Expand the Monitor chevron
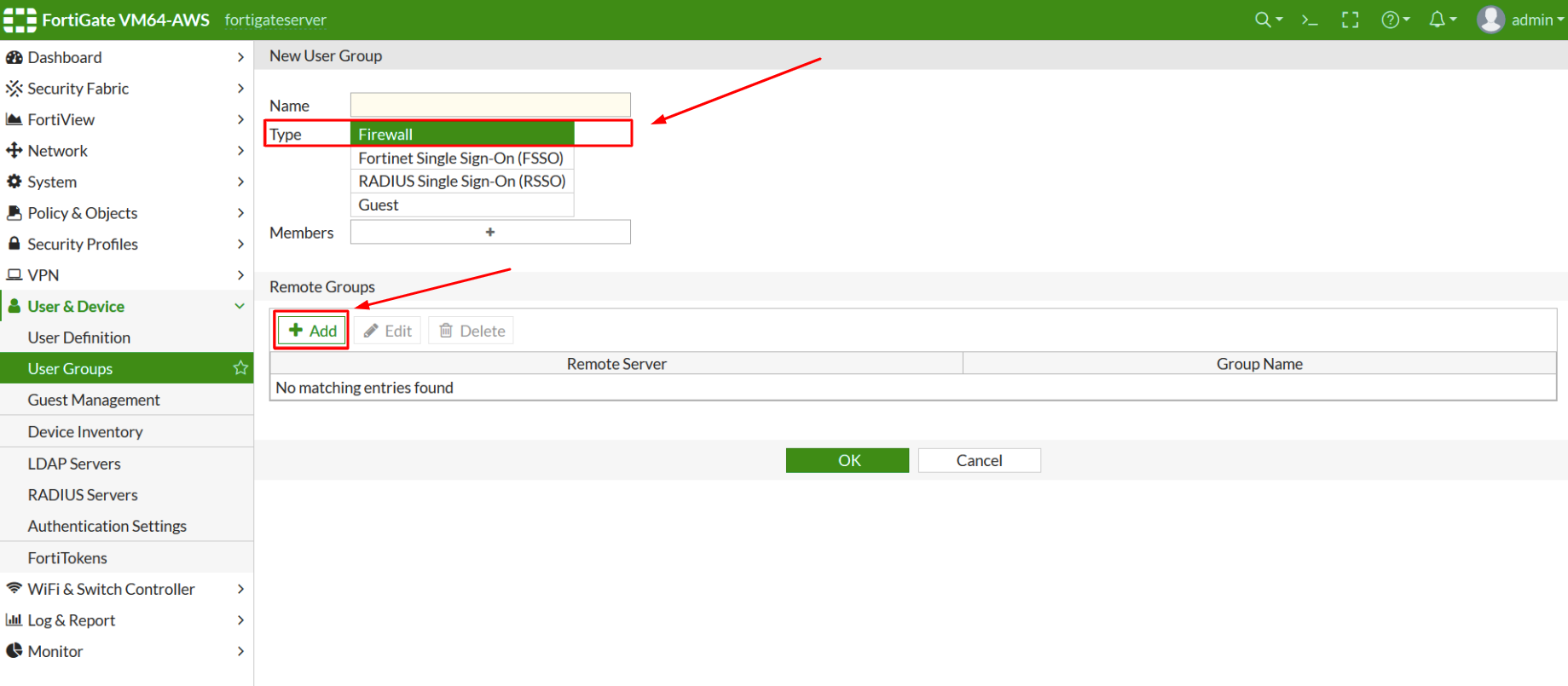The height and width of the screenshot is (686, 1568). click(240, 651)
